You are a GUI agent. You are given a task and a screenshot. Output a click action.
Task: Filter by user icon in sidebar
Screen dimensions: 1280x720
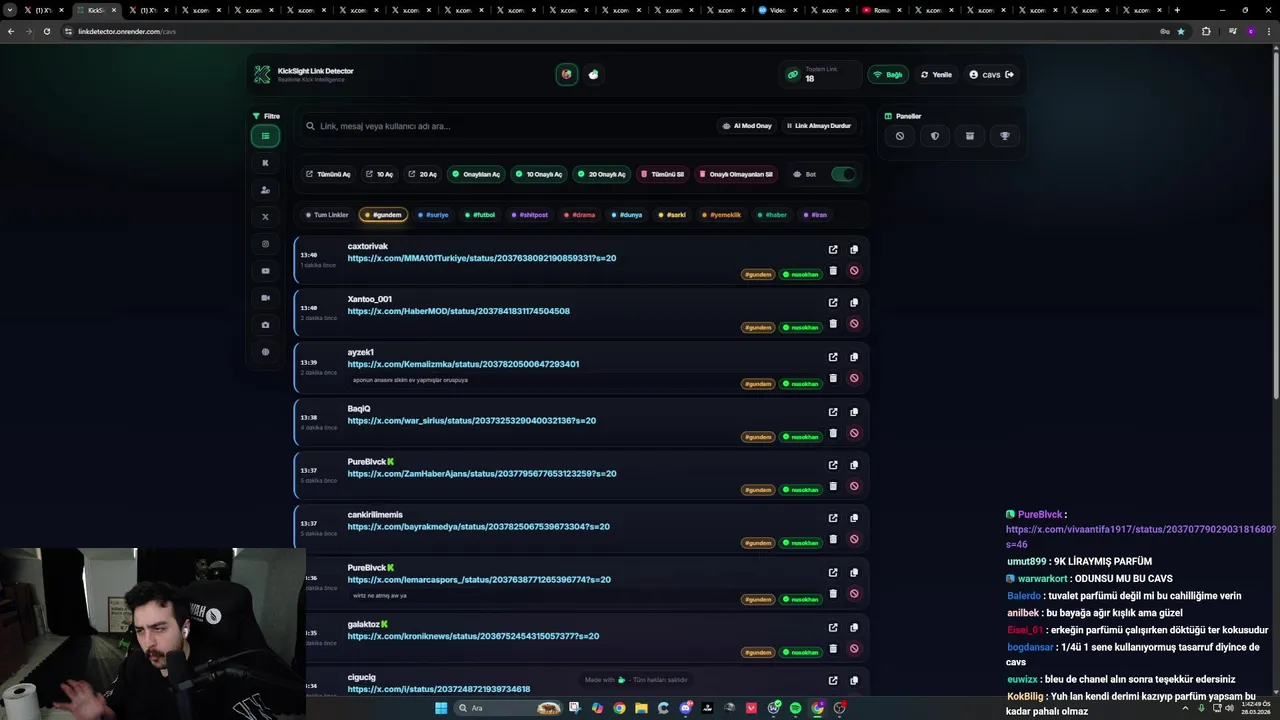tap(265, 190)
